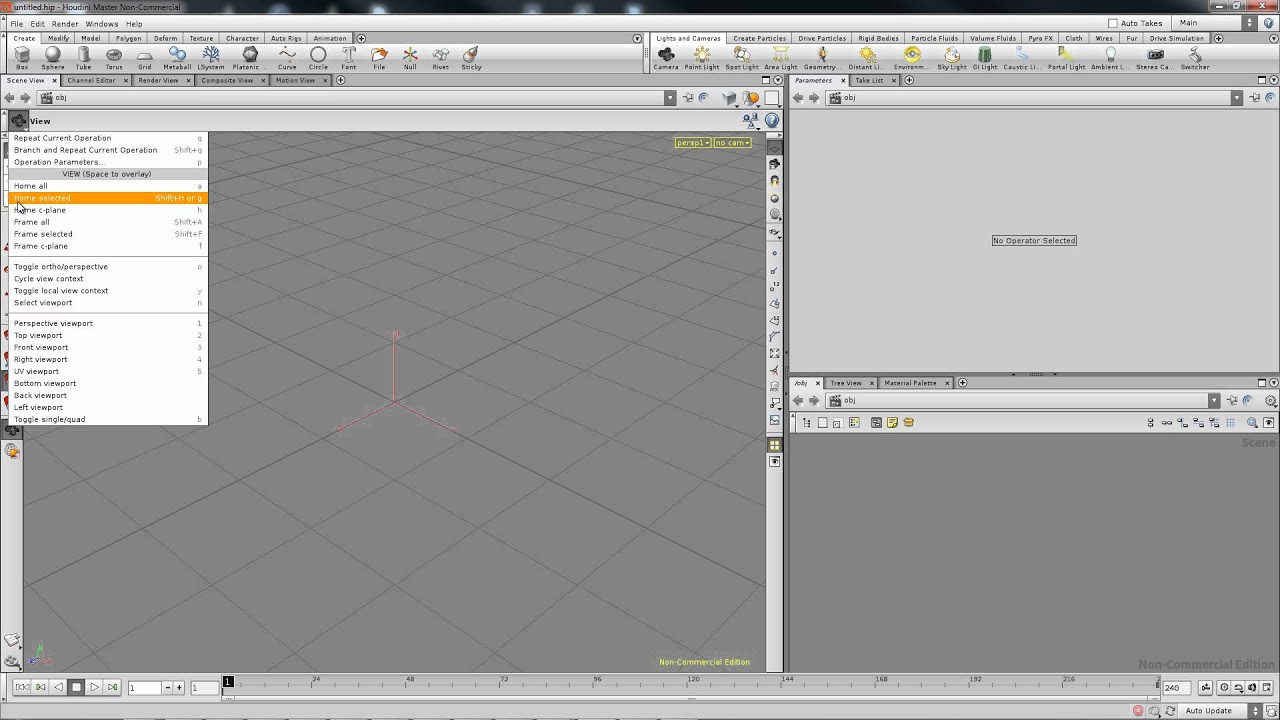Switch to the Pyro FX shelf tab
Screen dimensions: 1280x720
click(1040, 38)
